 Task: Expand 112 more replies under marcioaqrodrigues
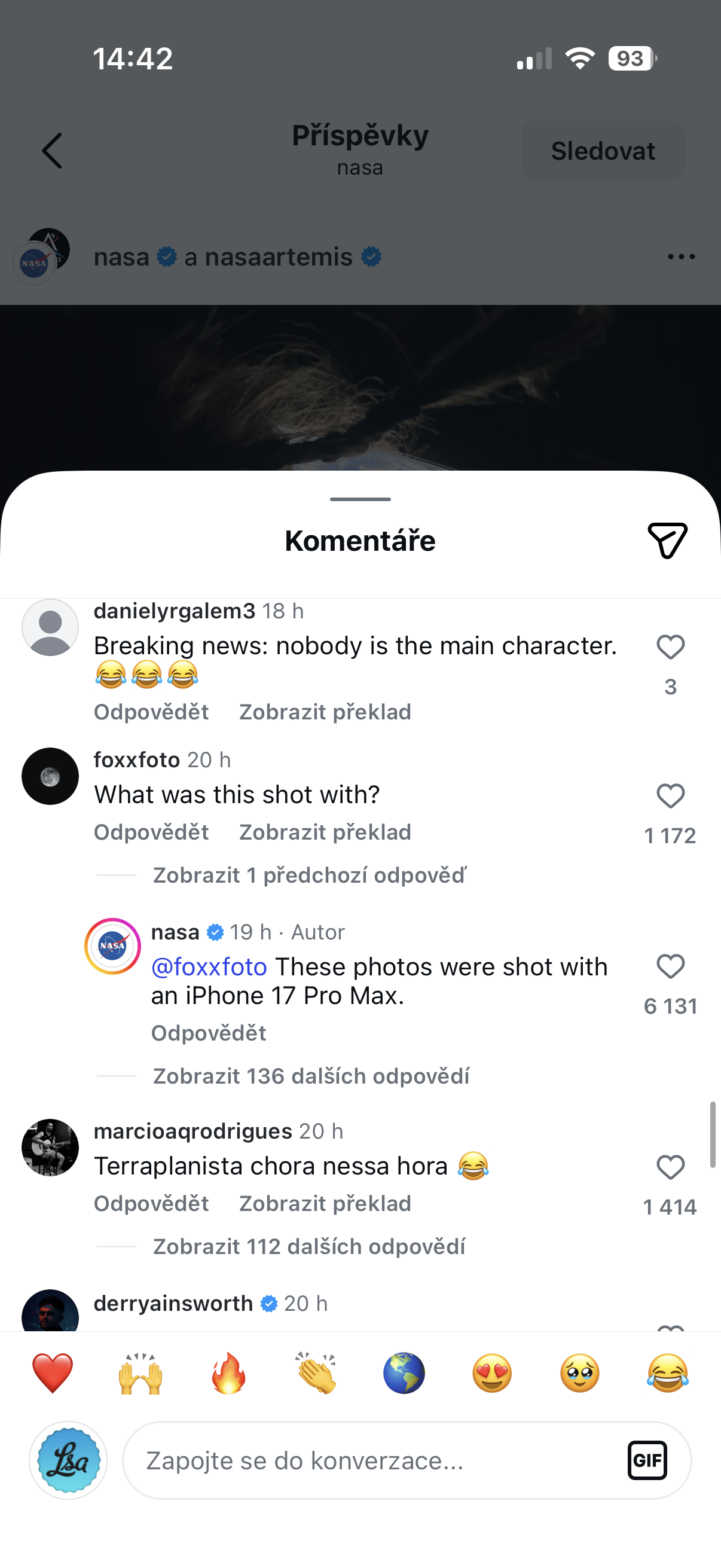click(x=309, y=1247)
